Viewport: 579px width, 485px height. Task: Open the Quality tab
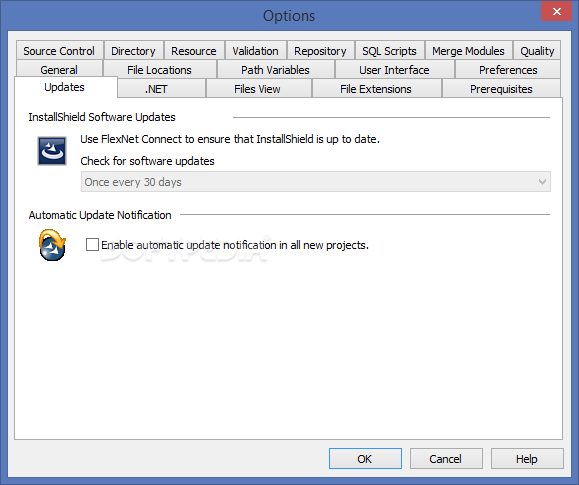tap(537, 50)
